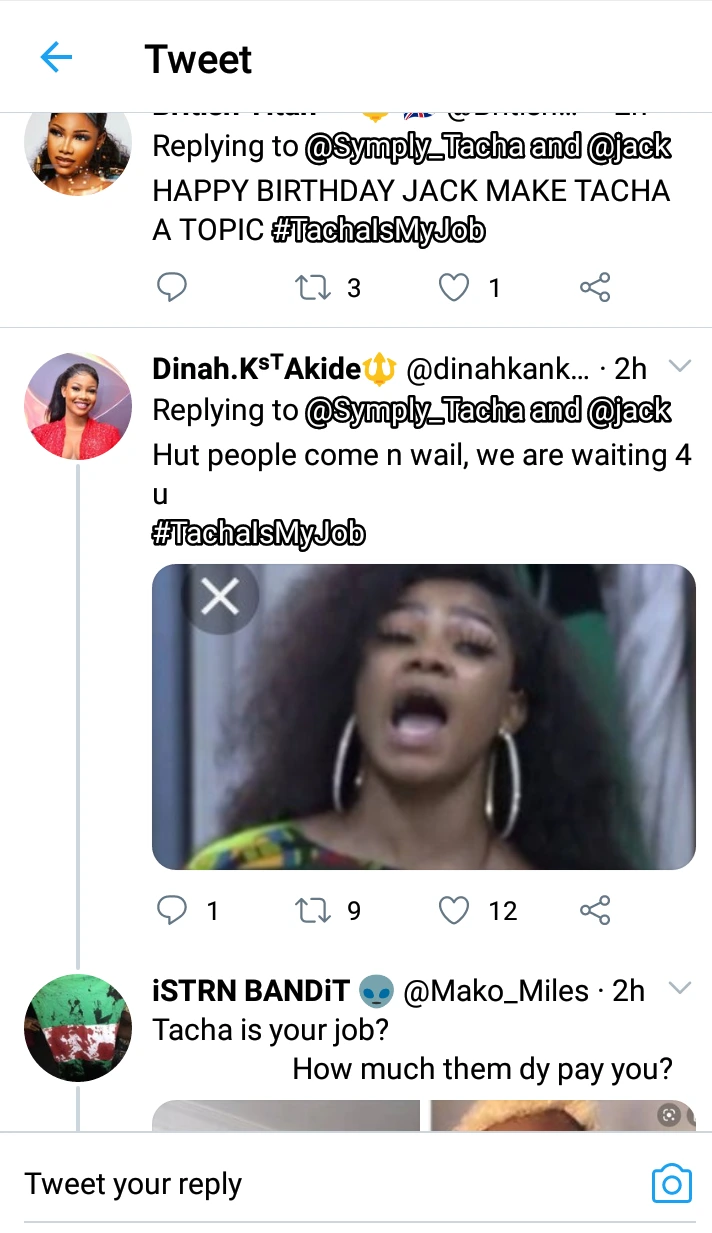The height and width of the screenshot is (1233, 712).
Task: Expand options menu on iSTRN BANDiT tweet
Action: pyautogui.click(x=679, y=988)
